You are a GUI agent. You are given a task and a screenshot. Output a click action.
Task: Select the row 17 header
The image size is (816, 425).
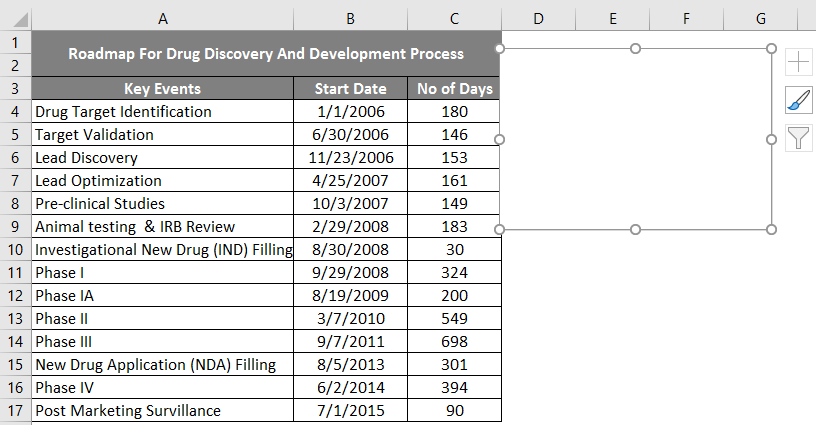pos(16,410)
